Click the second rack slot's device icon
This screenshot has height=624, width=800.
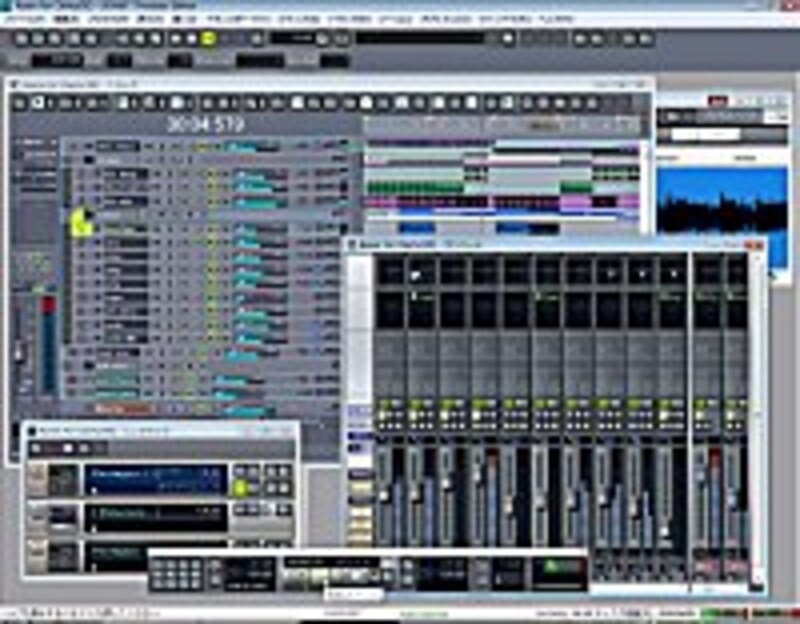coord(63,517)
